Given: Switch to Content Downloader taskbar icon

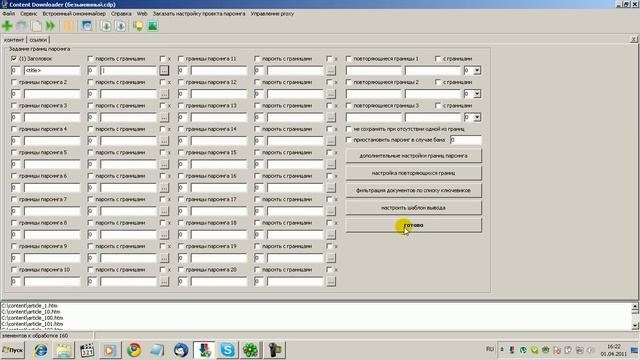Looking at the screenshot, I should (204, 350).
